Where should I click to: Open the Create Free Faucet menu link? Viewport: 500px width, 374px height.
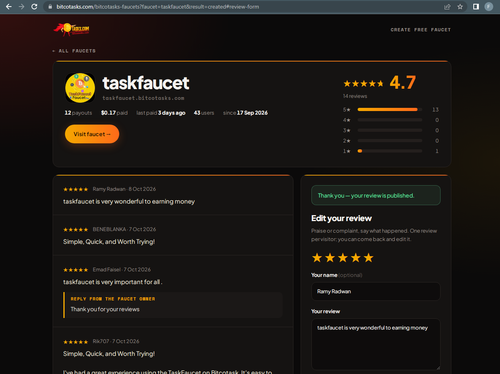pyautogui.click(x=421, y=30)
